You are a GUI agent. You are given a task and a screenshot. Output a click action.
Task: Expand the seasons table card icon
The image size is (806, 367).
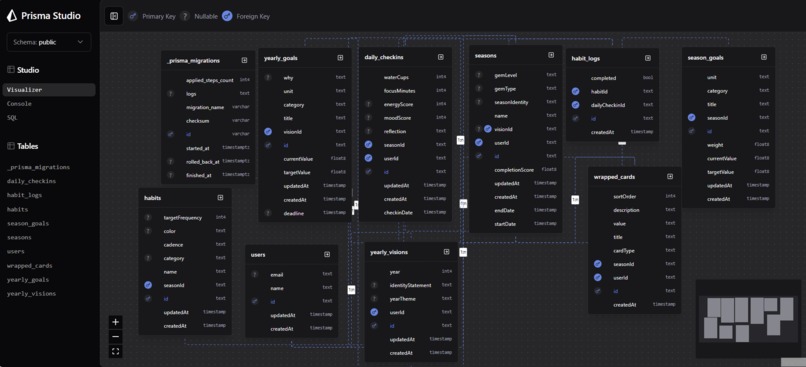pyautogui.click(x=551, y=55)
